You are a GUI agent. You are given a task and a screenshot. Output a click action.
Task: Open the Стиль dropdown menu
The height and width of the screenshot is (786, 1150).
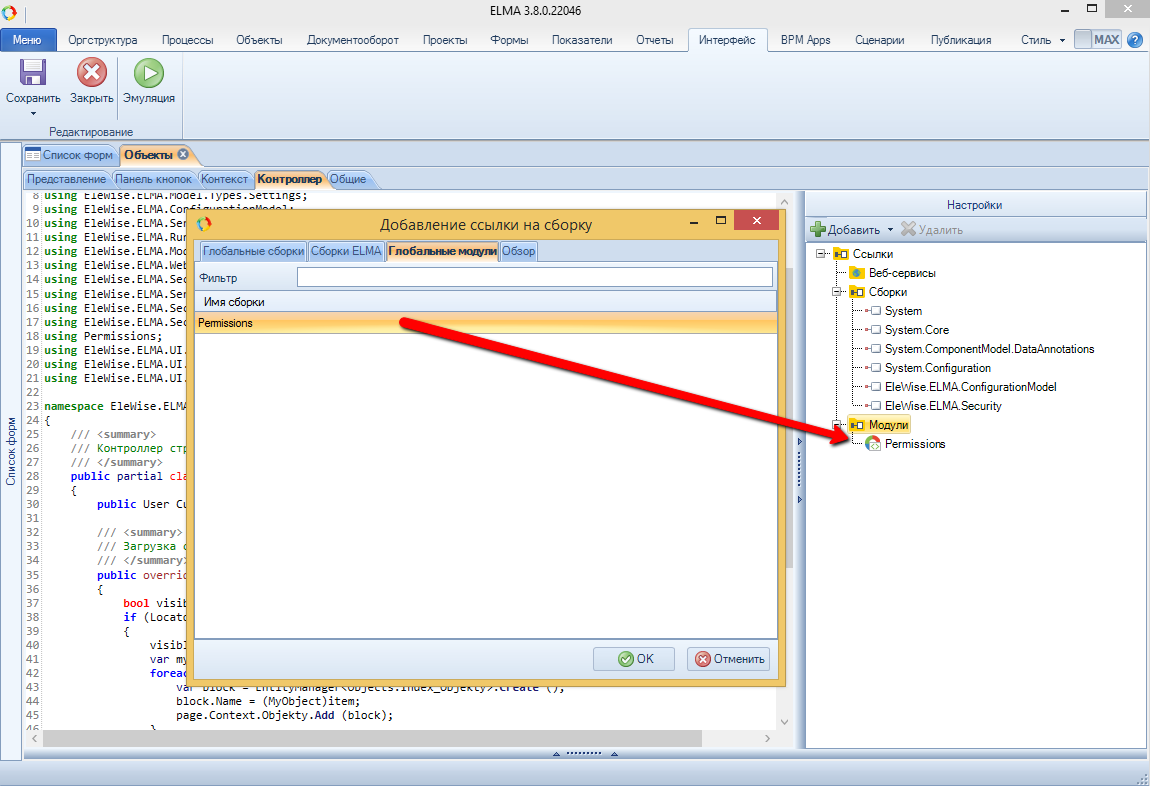point(1043,40)
